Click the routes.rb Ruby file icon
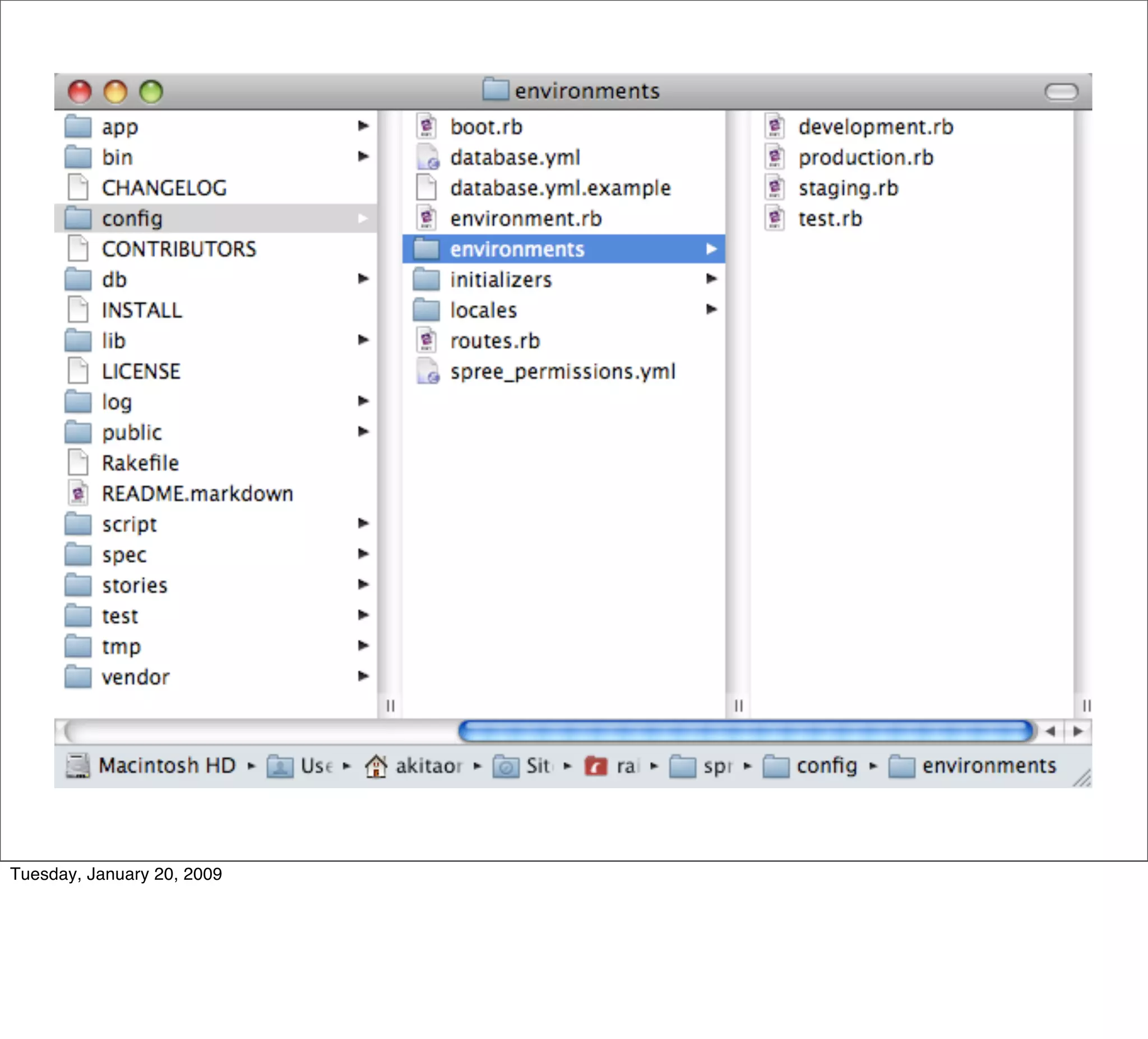The width and height of the screenshot is (1148, 1039). pos(426,341)
